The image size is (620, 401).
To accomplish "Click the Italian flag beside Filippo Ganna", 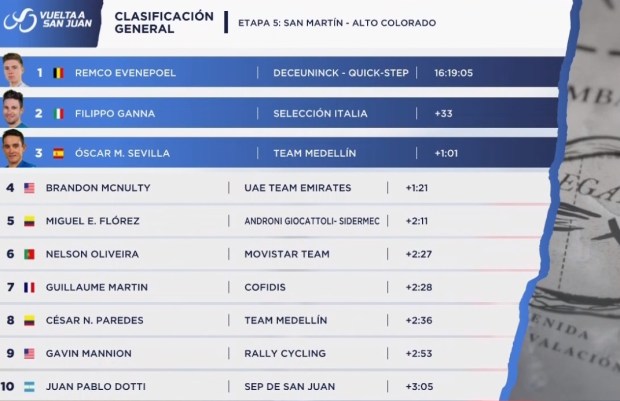I will pyautogui.click(x=57, y=114).
